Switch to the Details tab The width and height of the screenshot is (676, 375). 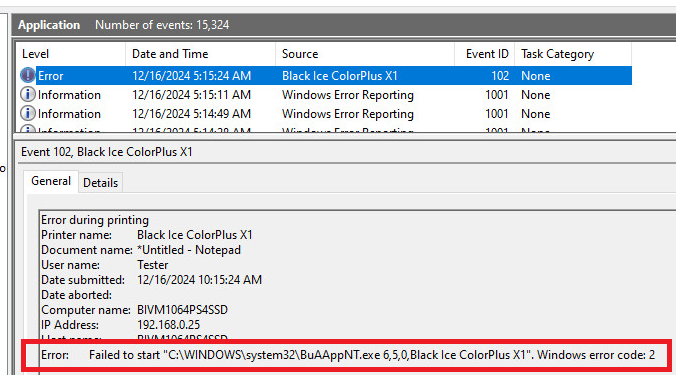pyautogui.click(x=100, y=183)
